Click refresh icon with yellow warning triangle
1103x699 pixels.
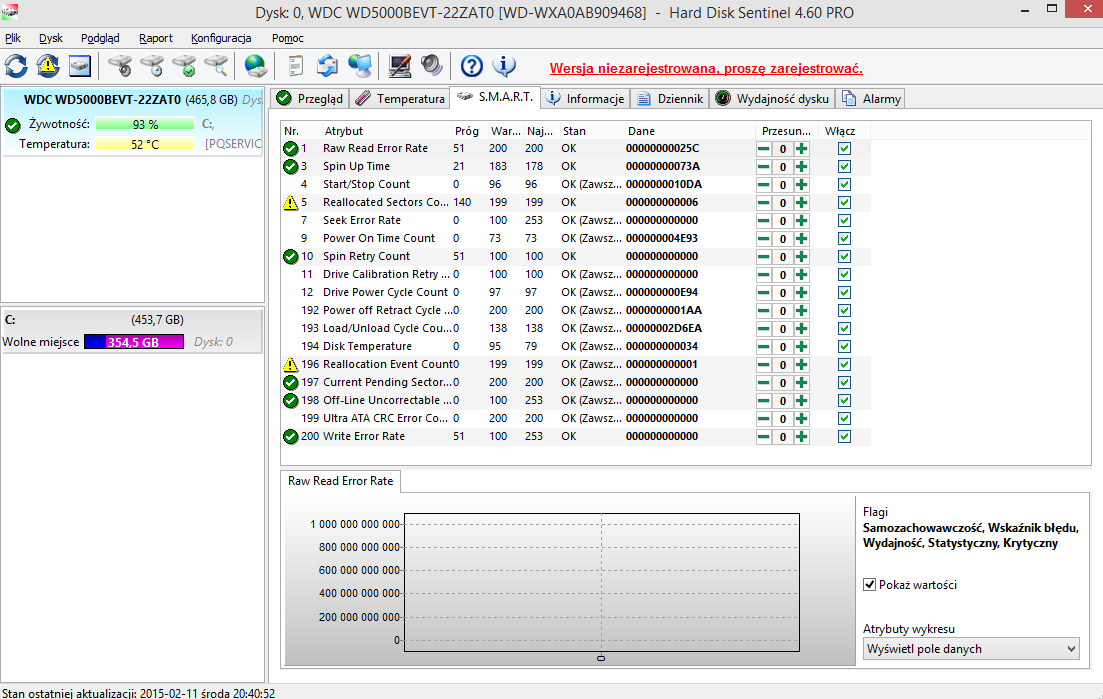click(48, 66)
